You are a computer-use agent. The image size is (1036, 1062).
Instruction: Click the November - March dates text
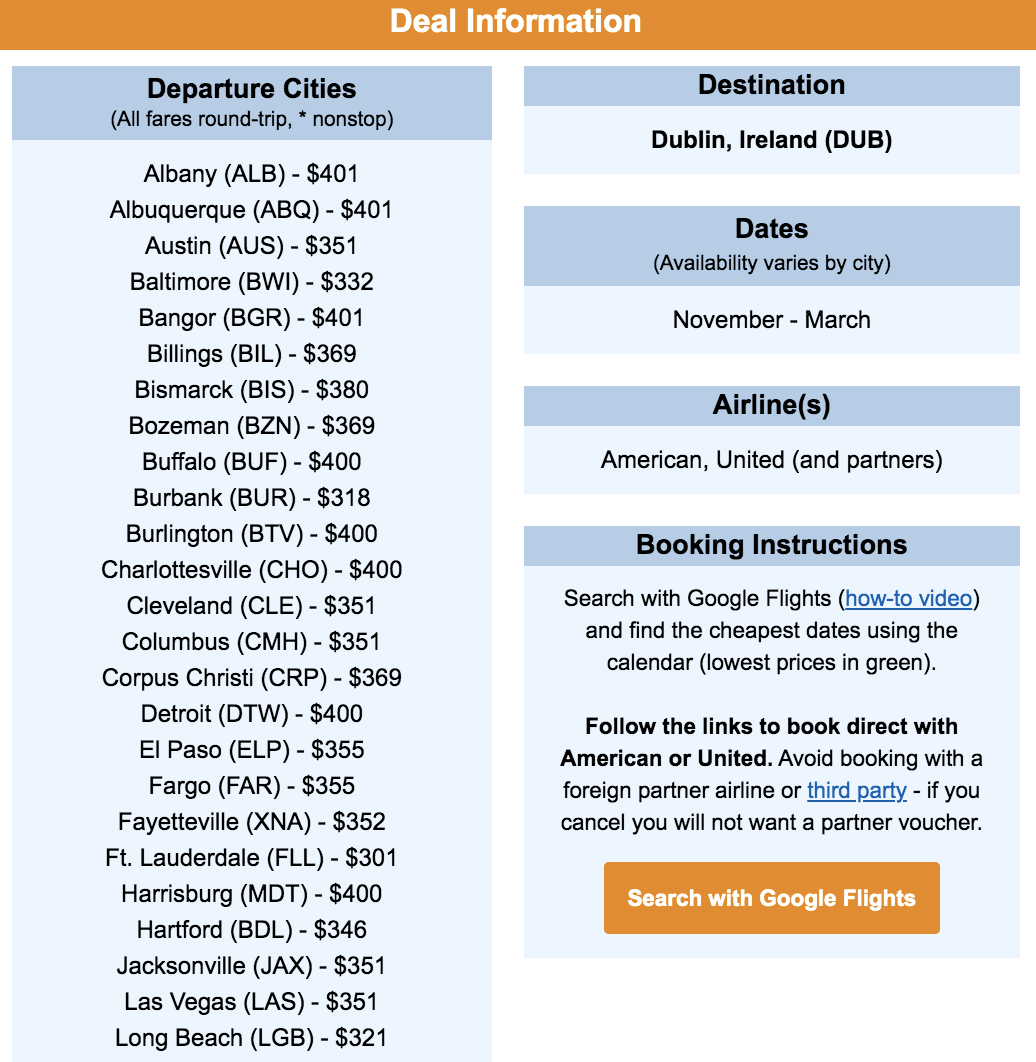point(771,320)
